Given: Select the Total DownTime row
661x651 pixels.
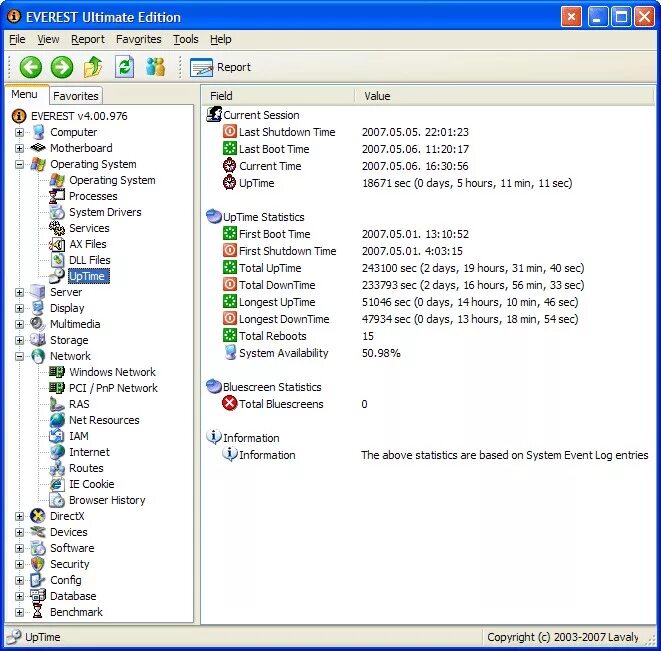Looking at the screenshot, I should tap(428, 285).
